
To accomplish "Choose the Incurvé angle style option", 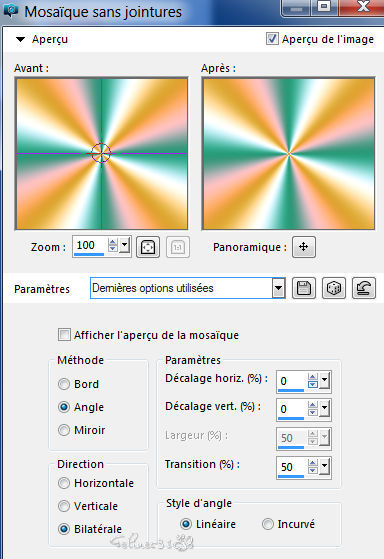I will coord(267,524).
